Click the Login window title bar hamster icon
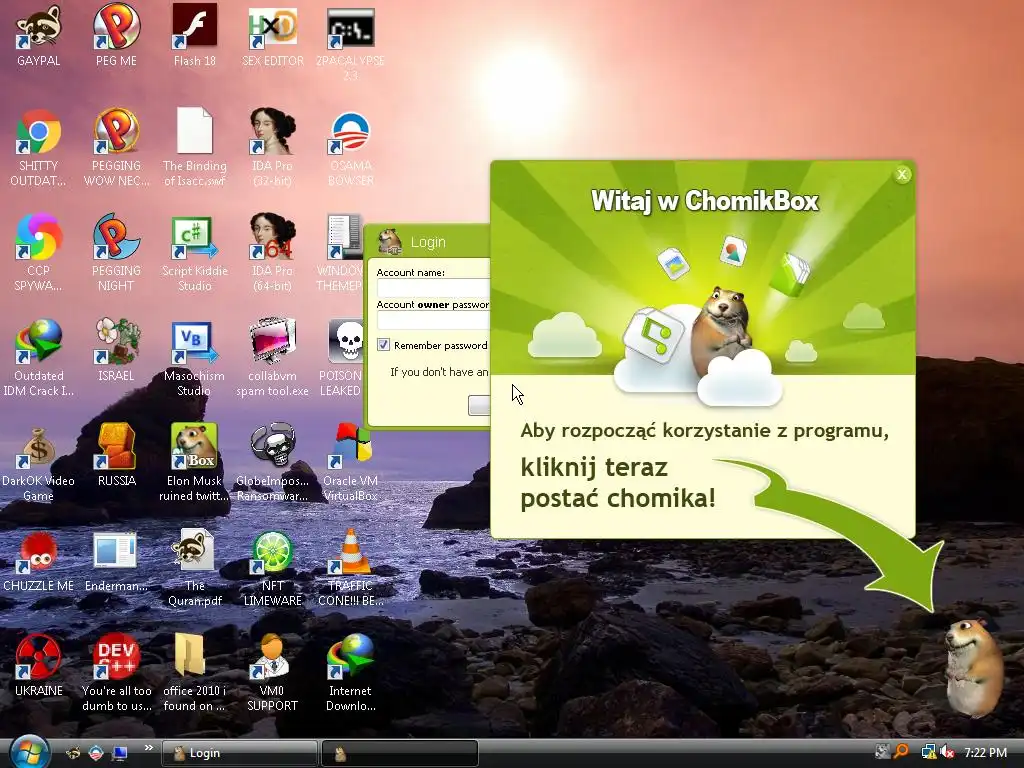Image resolution: width=1024 pixels, height=768 pixels. (x=390, y=242)
